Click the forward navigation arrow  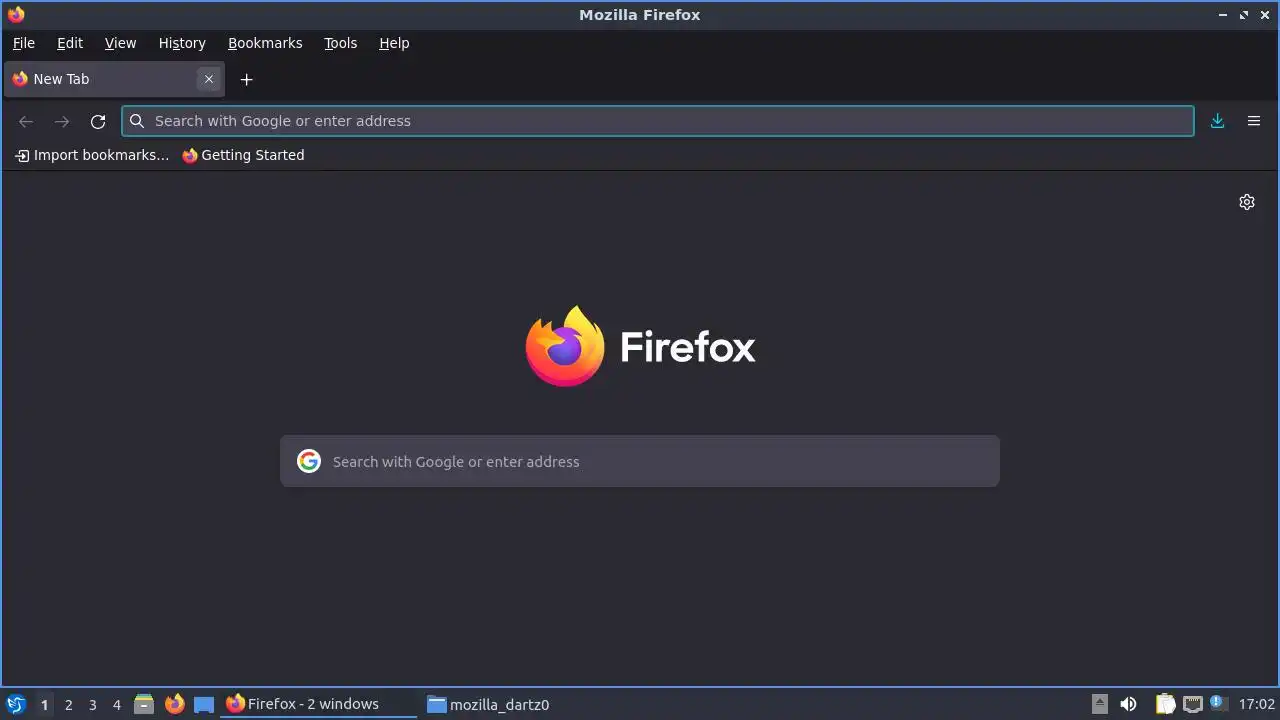coord(62,121)
